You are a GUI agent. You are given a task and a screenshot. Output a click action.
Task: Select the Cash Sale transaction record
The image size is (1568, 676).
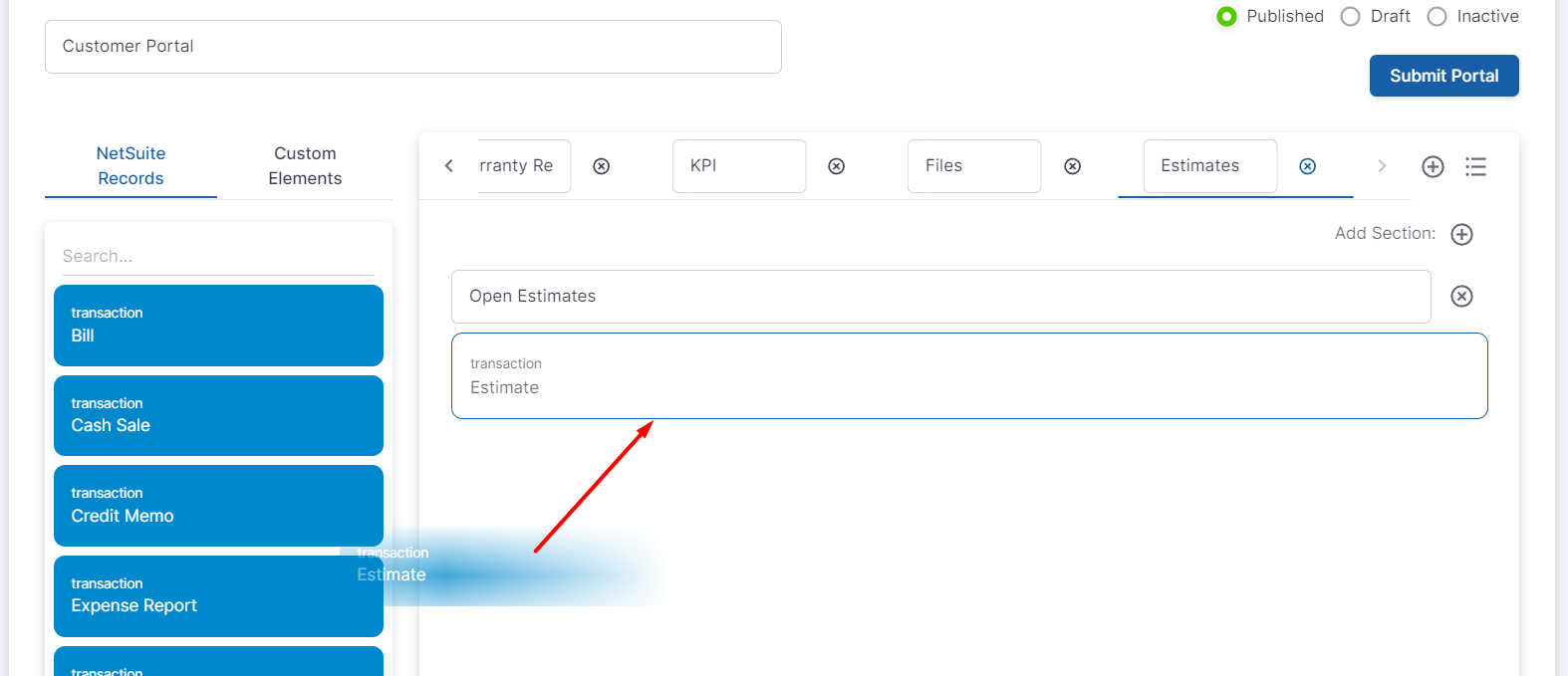coord(218,415)
